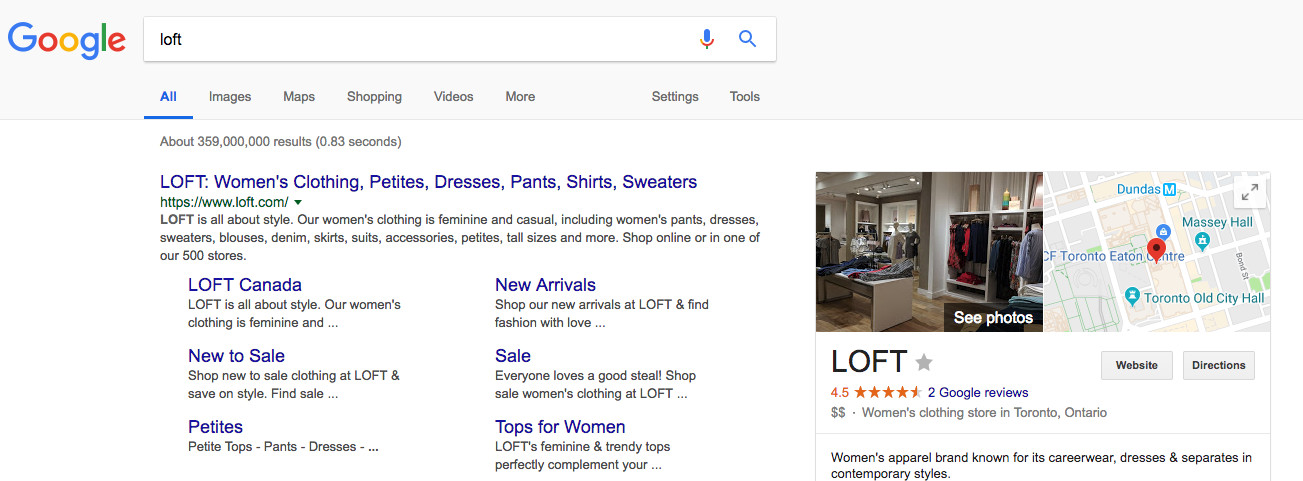Screen dimensions: 1303x481
Task: Switch to the Maps tab
Action: click(x=299, y=97)
